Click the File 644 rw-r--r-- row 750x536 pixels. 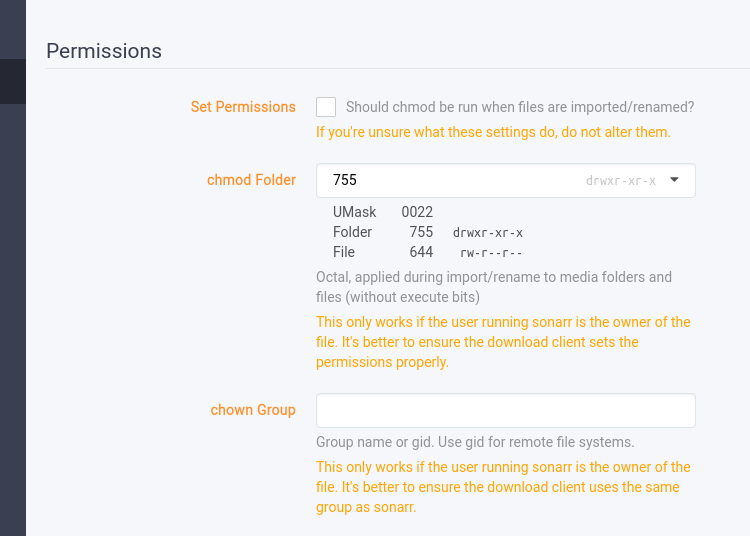428,252
